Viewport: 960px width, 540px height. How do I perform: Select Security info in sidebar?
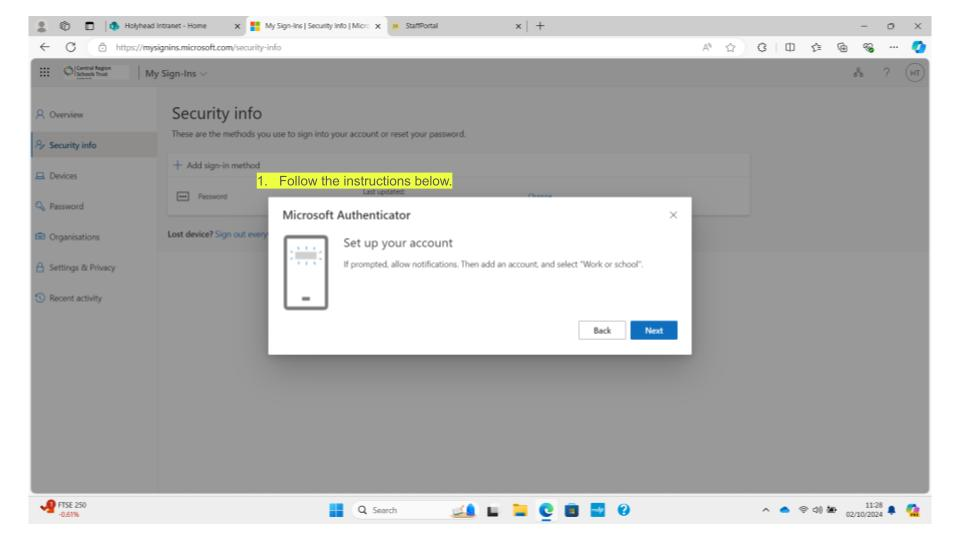[93, 145]
